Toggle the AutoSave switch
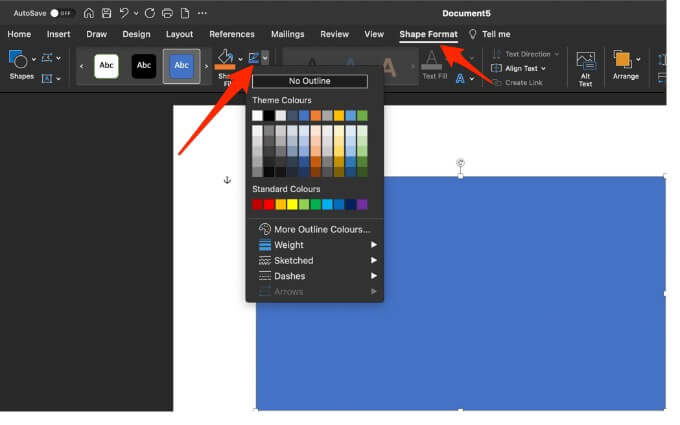The height and width of the screenshot is (425, 680). [62, 13]
